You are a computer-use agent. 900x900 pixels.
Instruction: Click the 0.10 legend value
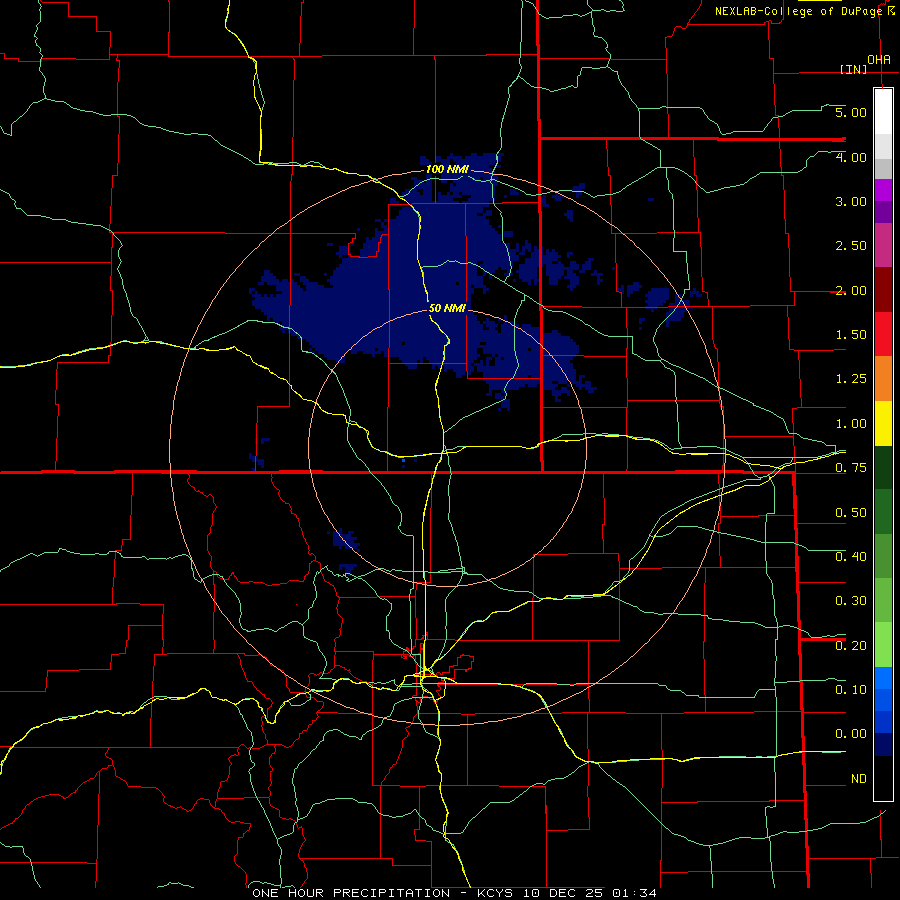click(851, 690)
